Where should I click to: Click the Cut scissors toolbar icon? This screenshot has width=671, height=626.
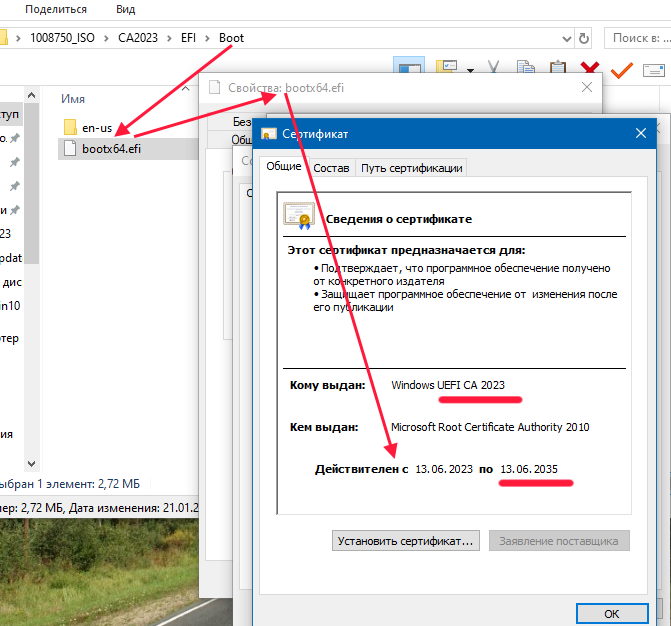pyautogui.click(x=493, y=66)
